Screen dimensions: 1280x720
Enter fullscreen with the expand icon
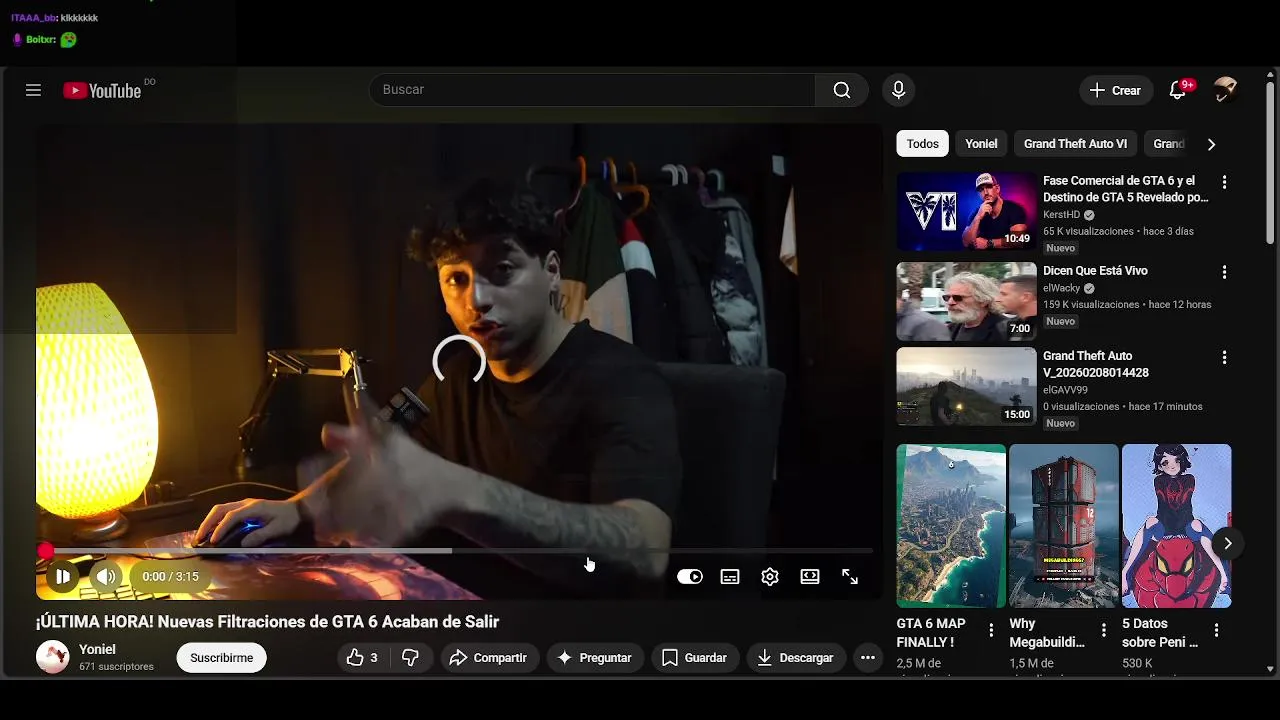tap(850, 577)
